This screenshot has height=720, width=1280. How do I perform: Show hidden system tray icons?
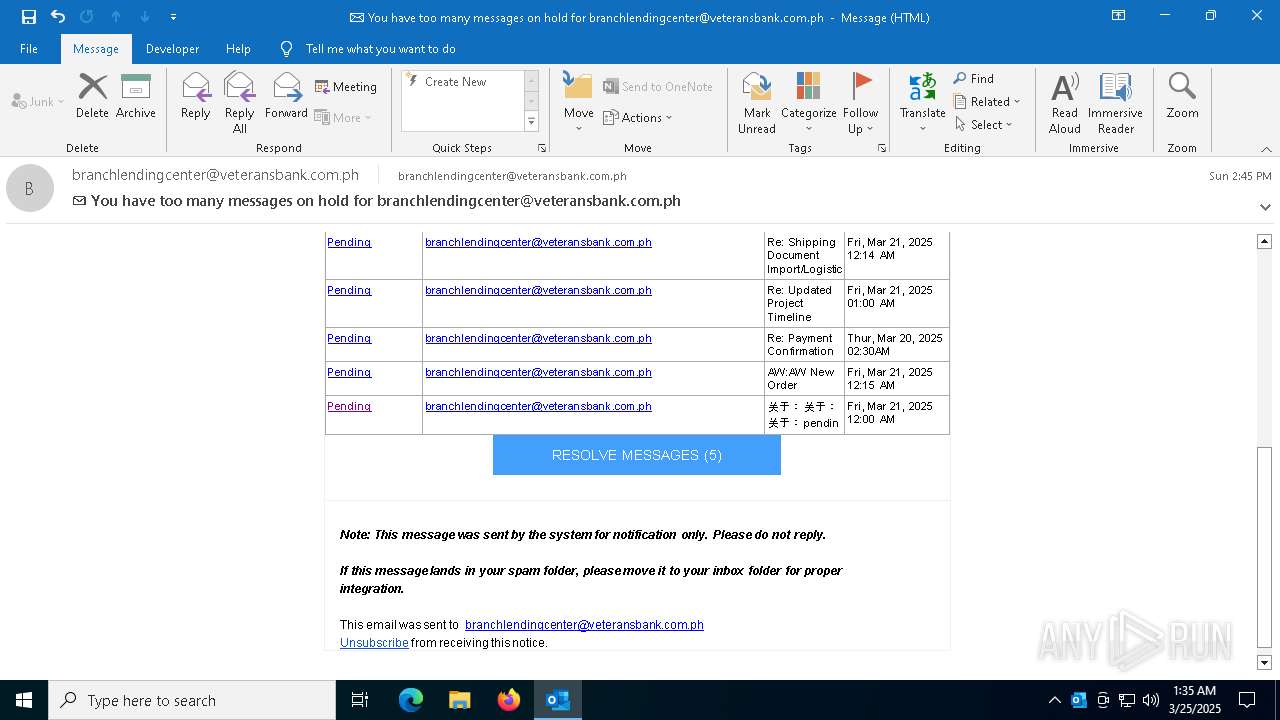[1054, 700]
